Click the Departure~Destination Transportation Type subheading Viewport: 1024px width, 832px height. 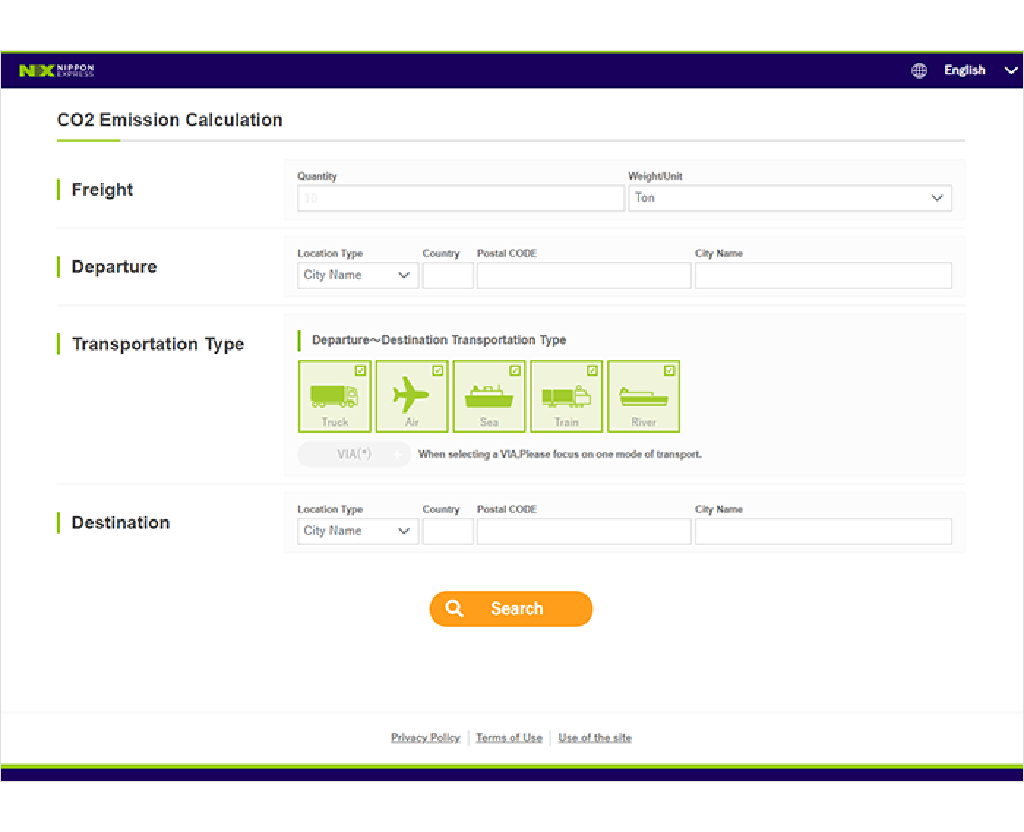tap(439, 340)
